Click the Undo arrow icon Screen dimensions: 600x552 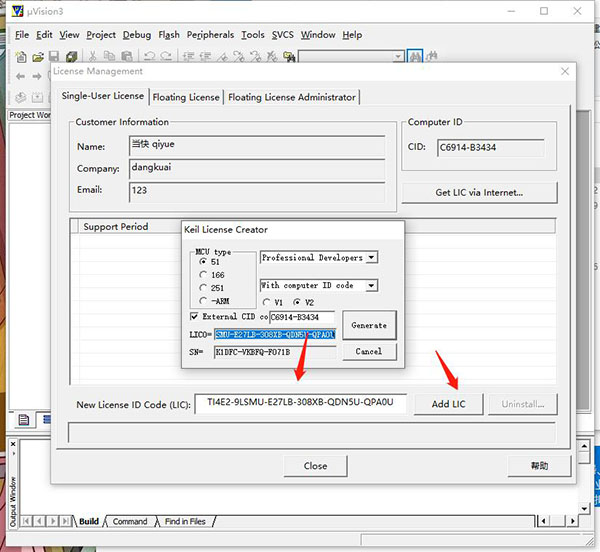[149, 57]
